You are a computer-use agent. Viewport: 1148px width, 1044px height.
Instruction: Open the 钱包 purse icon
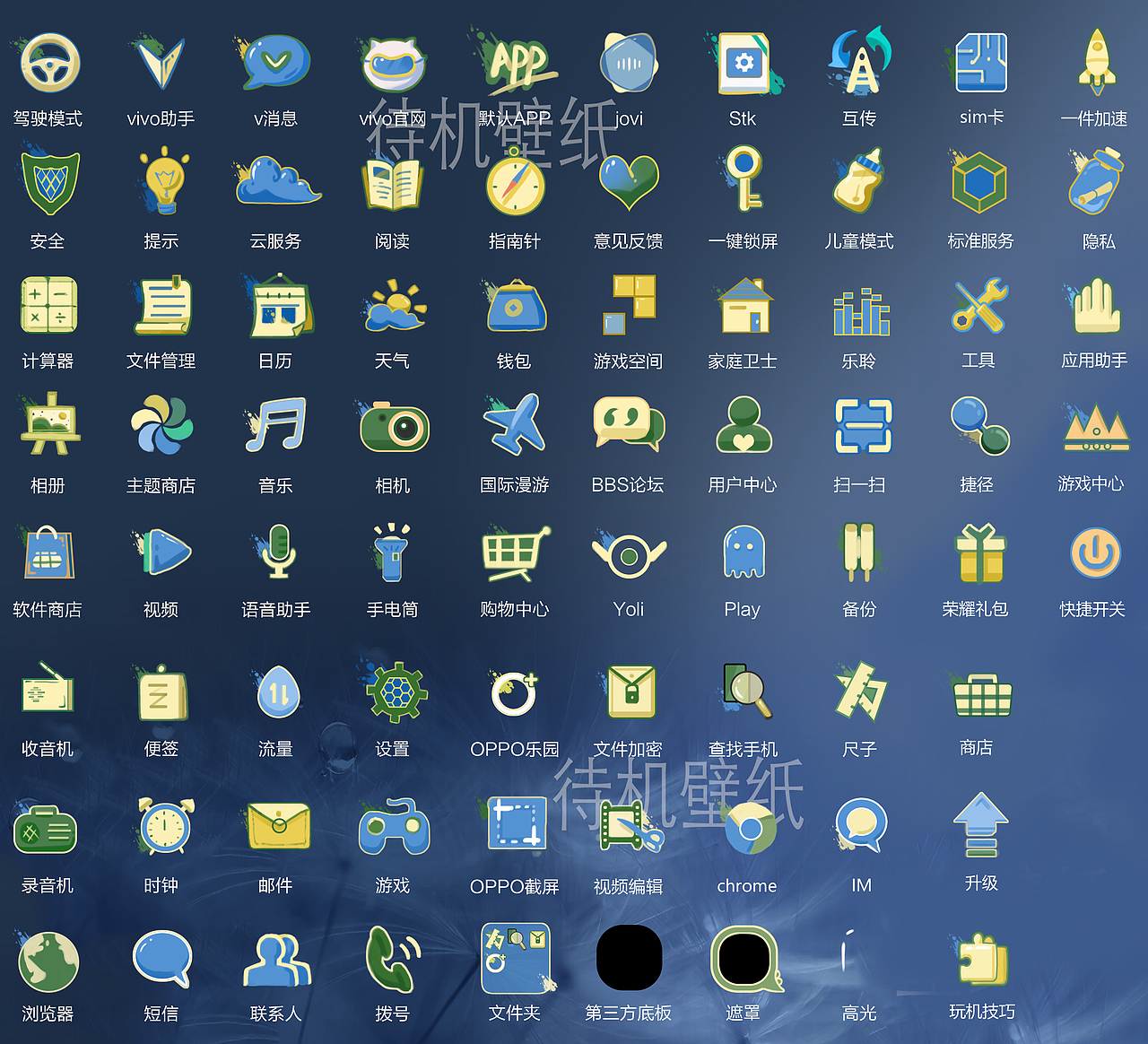pyautogui.click(x=515, y=306)
